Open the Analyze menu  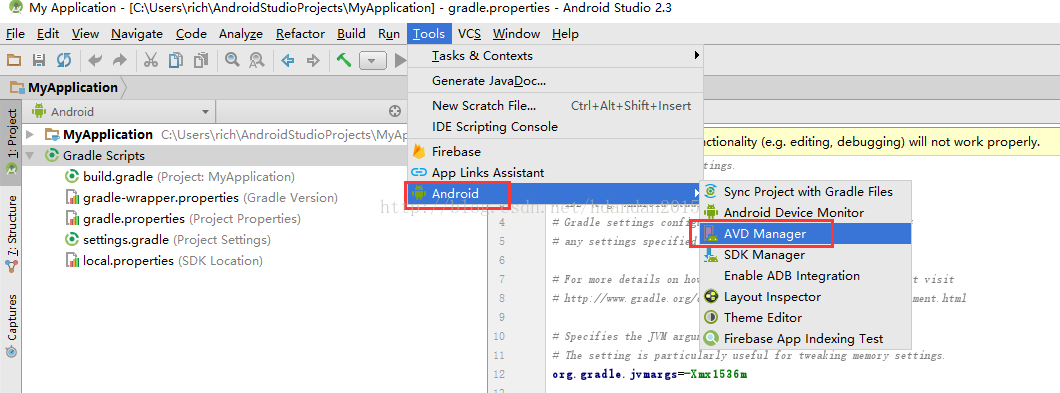[241, 34]
